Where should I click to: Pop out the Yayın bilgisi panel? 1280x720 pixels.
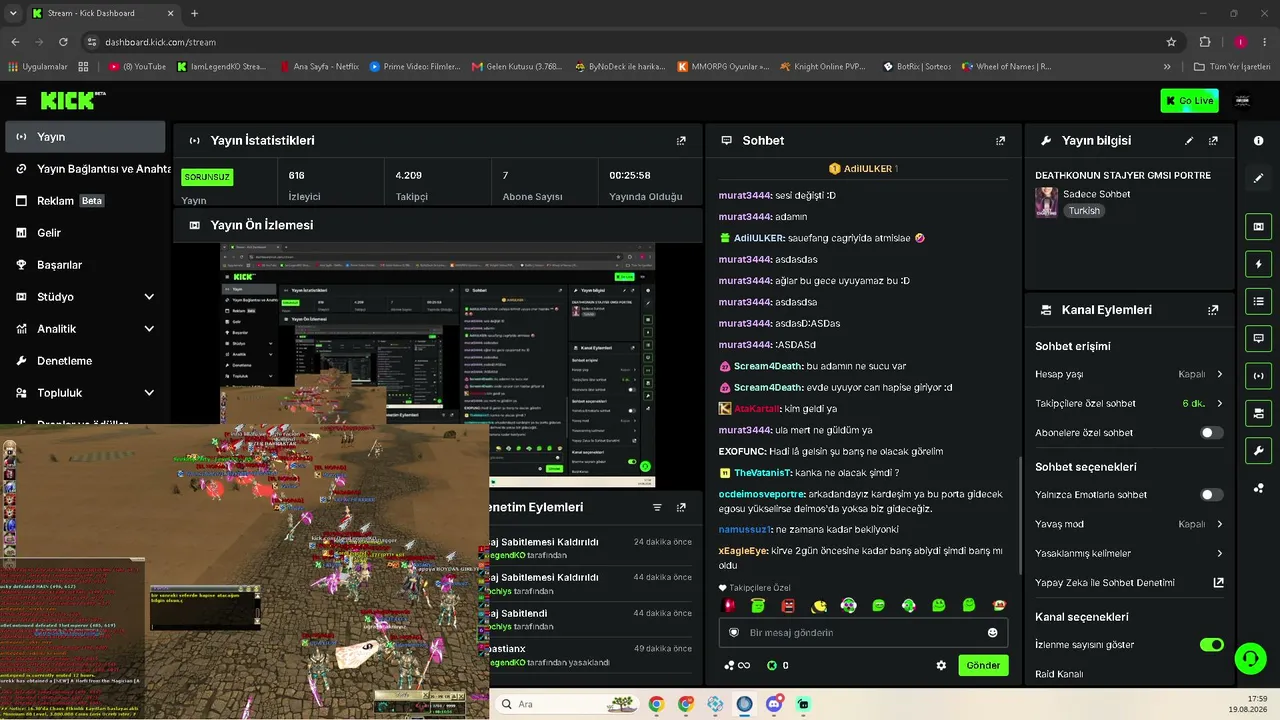click(1213, 141)
